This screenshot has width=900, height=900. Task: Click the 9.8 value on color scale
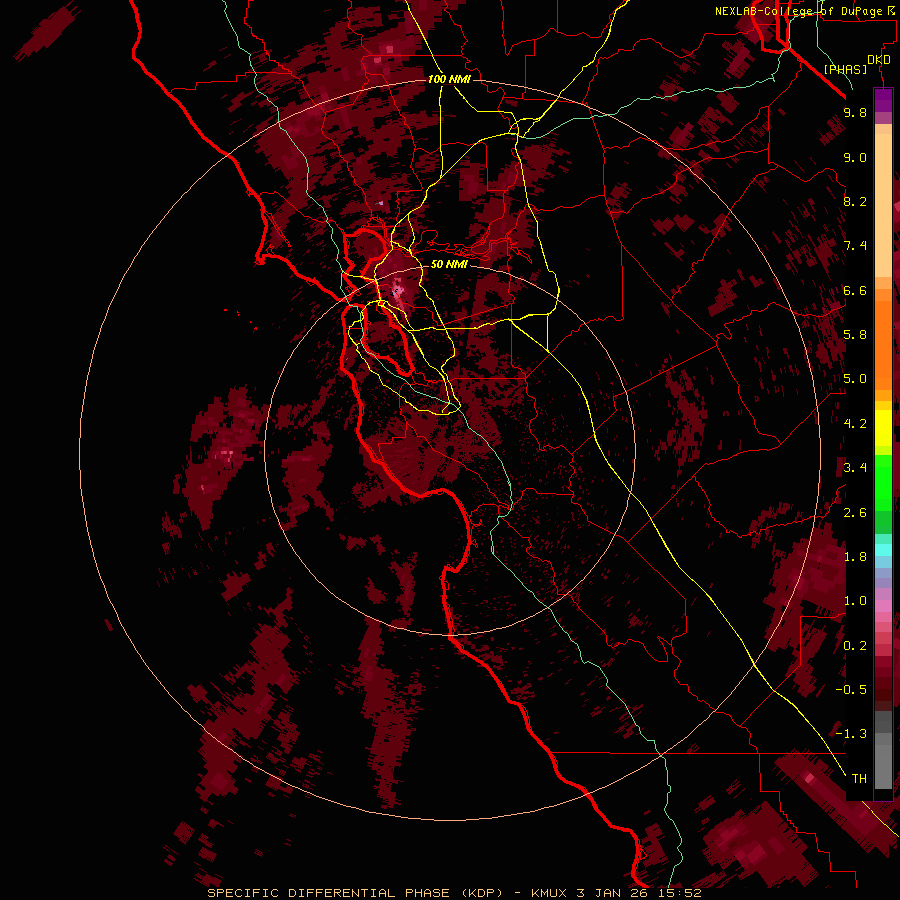tap(855, 112)
